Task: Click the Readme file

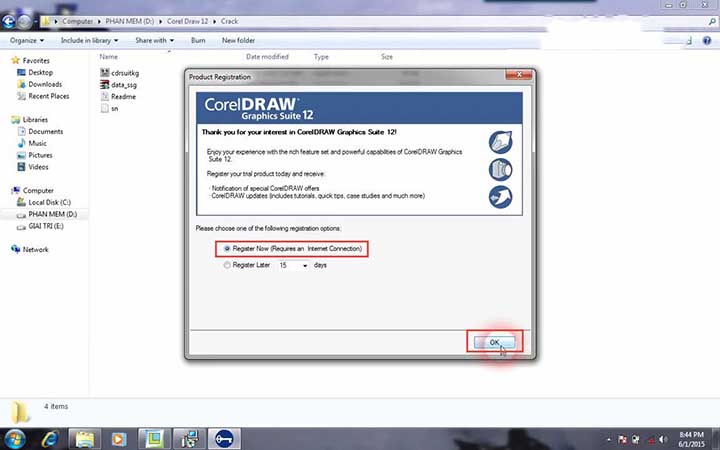Action: click(x=123, y=97)
